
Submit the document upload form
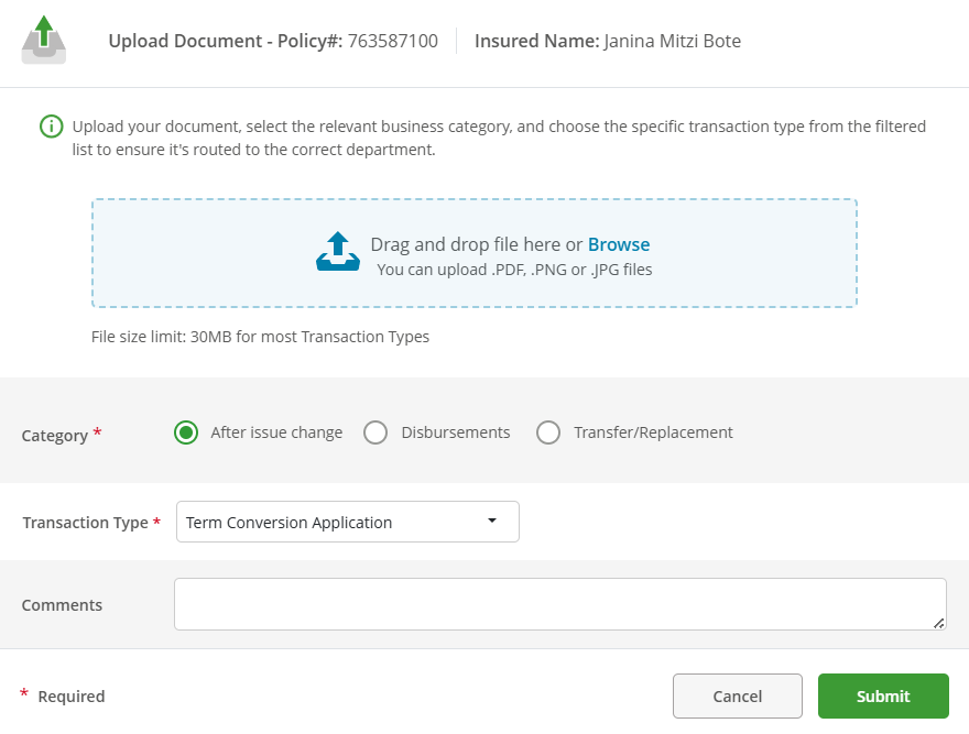pos(882,696)
